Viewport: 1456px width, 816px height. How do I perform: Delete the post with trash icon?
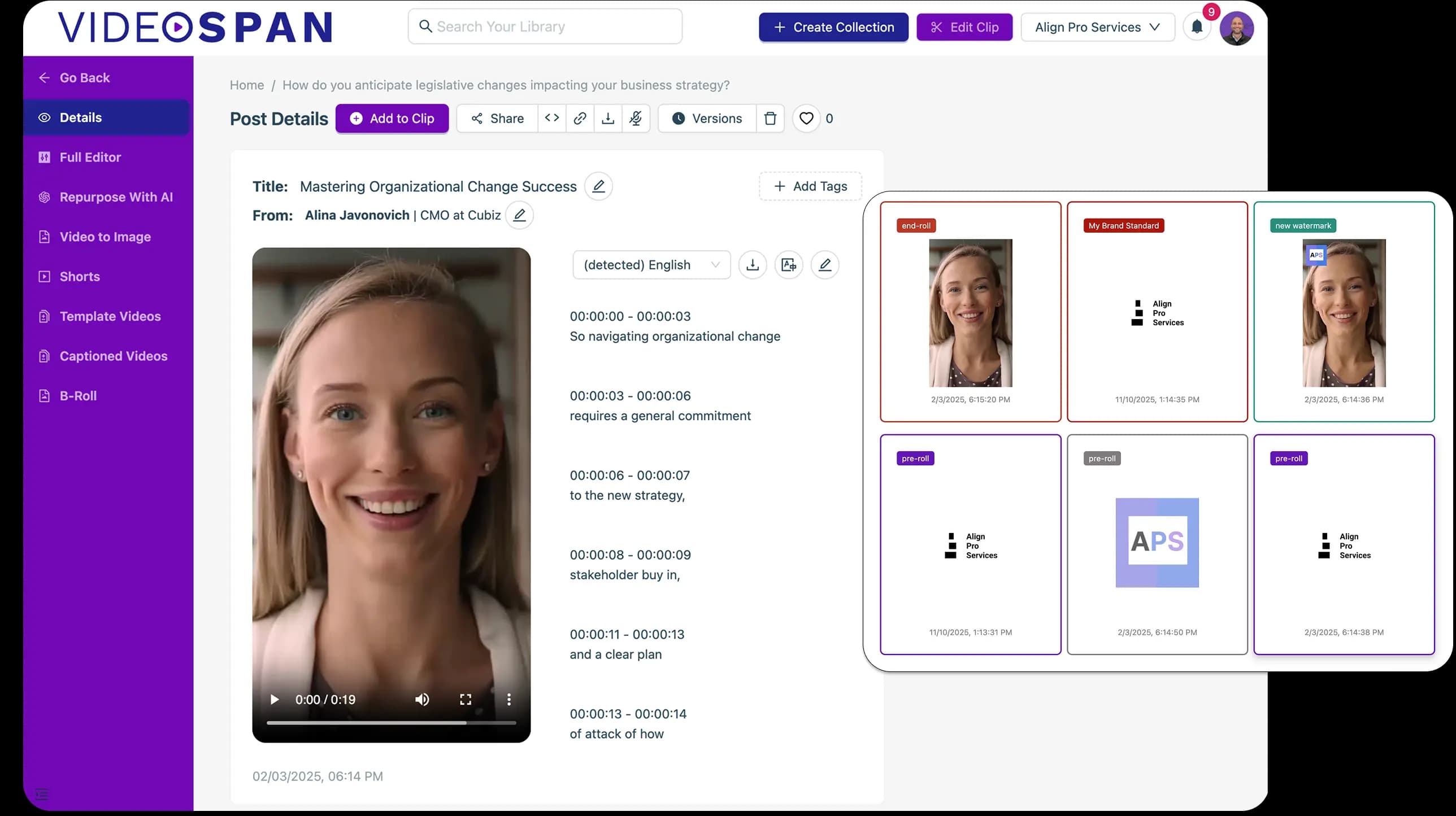pyautogui.click(x=770, y=118)
